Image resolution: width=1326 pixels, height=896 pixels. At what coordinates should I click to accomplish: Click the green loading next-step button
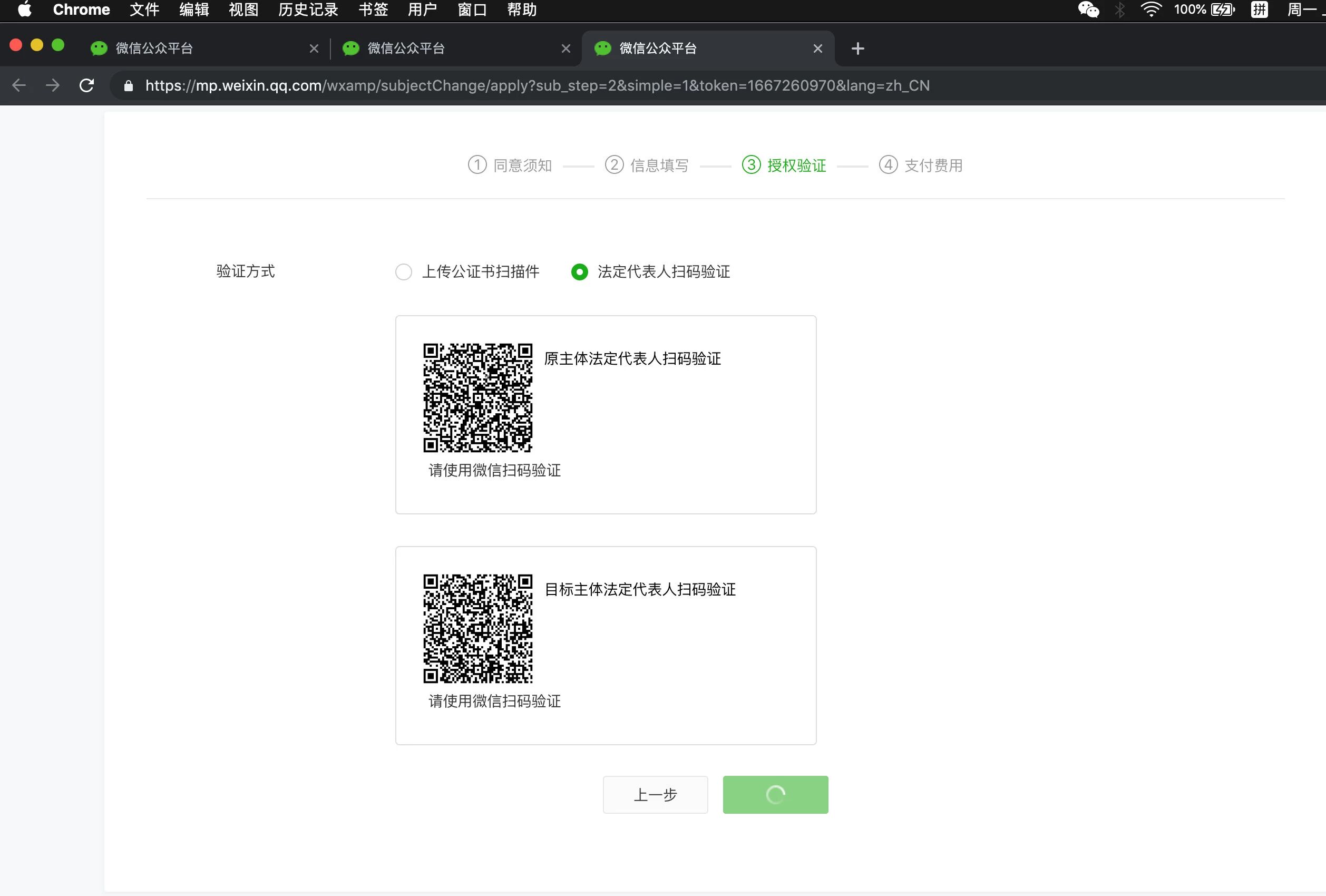tap(775, 794)
